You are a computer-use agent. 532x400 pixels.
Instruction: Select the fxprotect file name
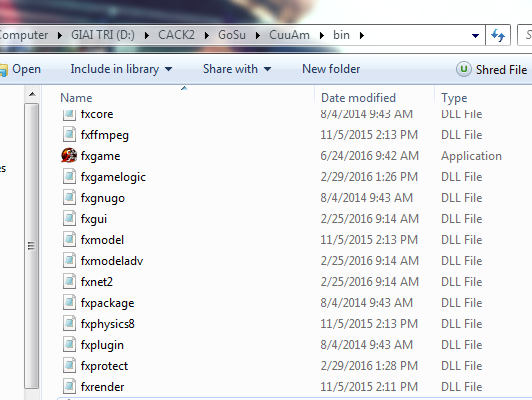tap(104, 366)
